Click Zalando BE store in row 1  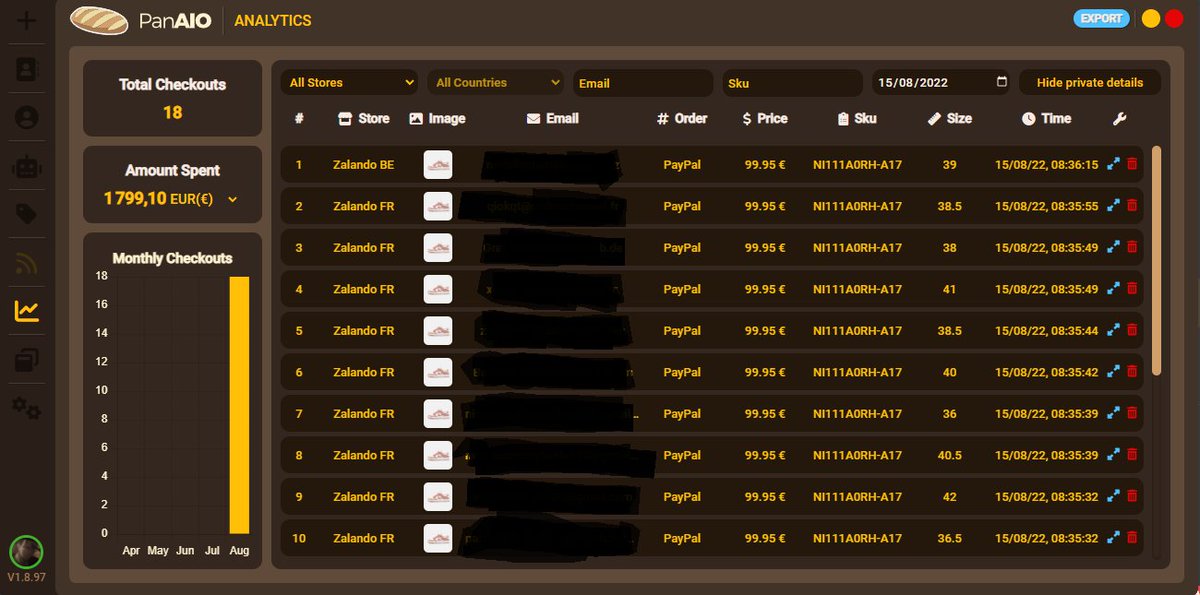[x=364, y=164]
